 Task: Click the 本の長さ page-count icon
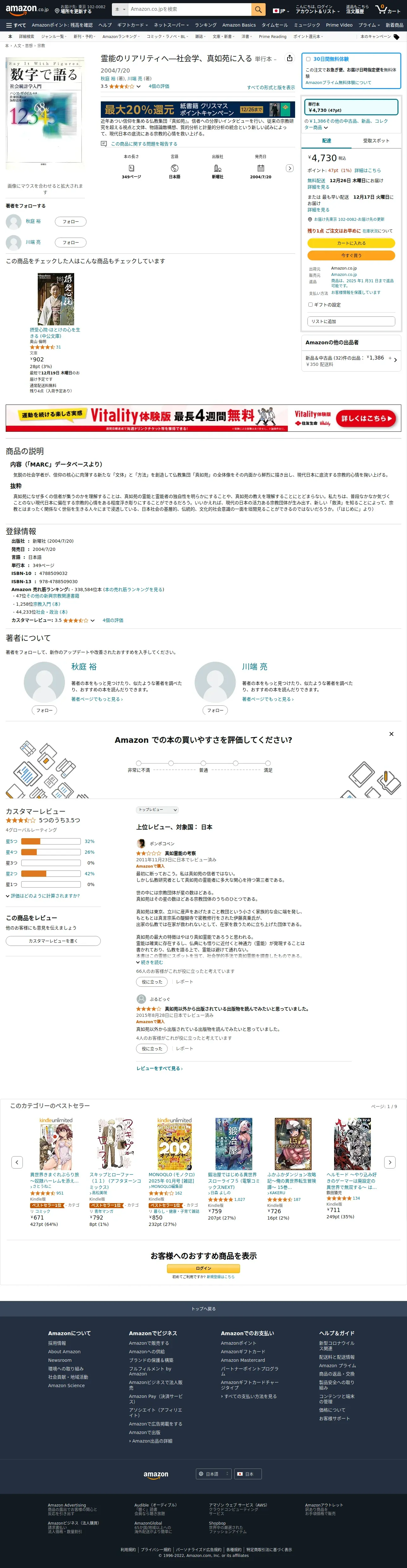[x=131, y=168]
